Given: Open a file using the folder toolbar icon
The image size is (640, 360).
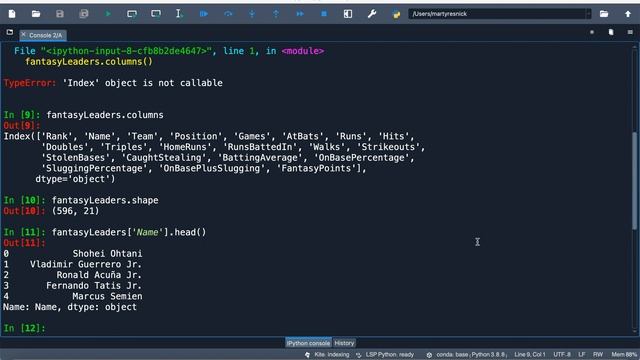Looking at the screenshot, I should click(x=36, y=14).
